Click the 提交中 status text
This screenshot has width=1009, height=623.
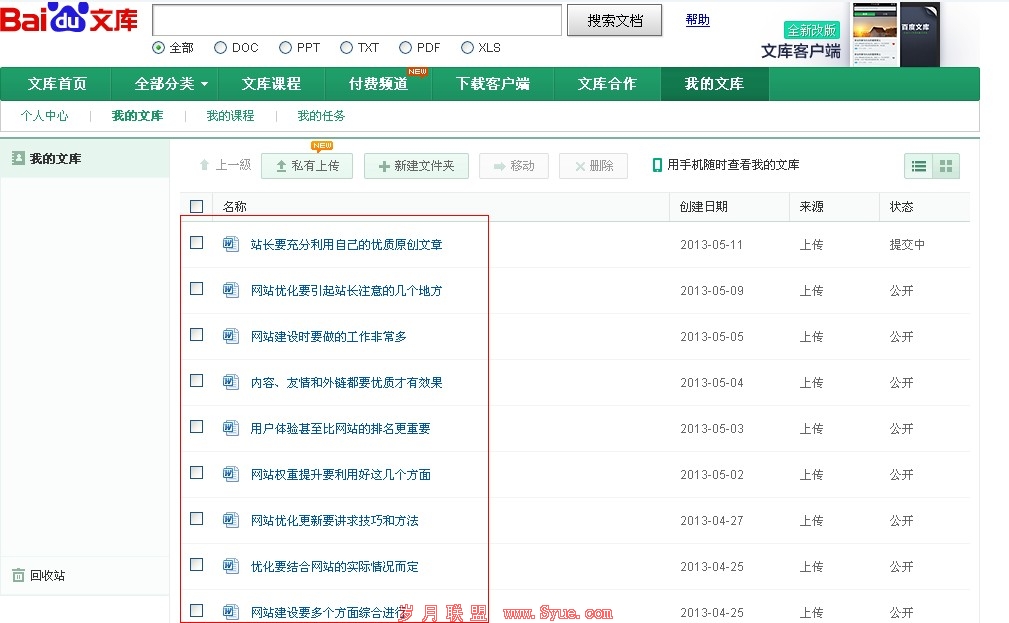[x=907, y=245]
